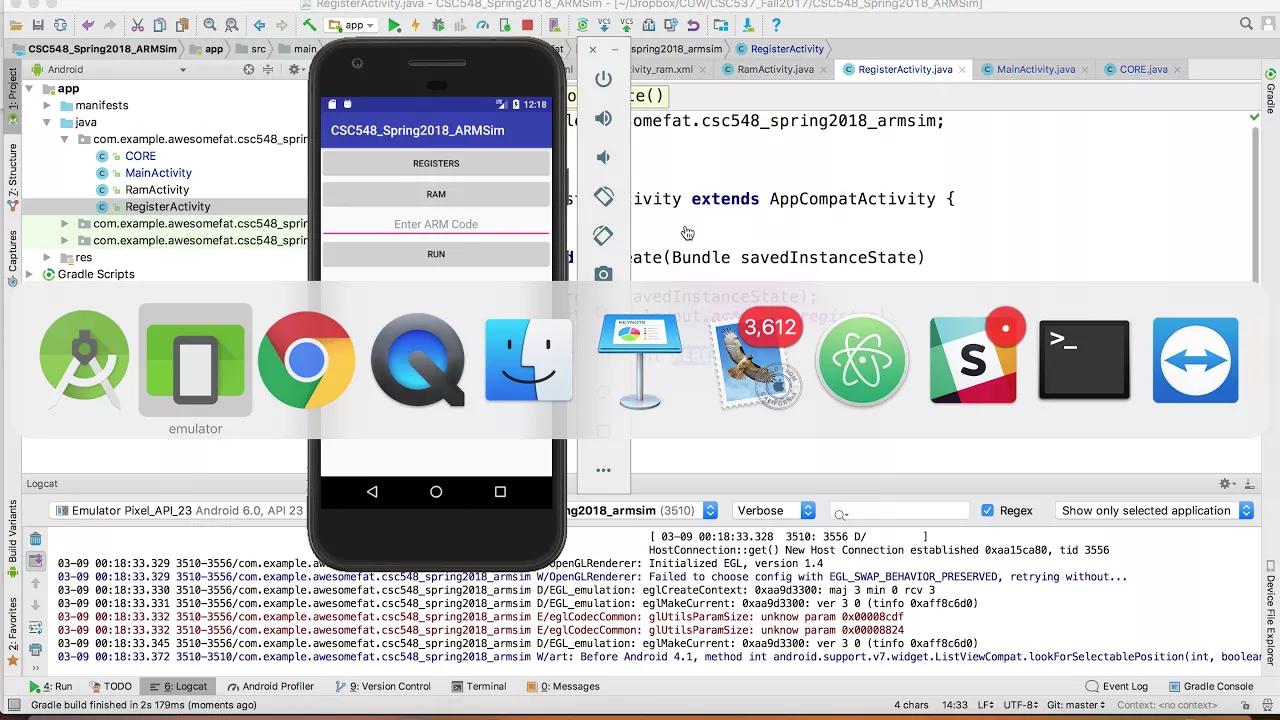Open Show only selected application dropdown

click(x=1155, y=510)
